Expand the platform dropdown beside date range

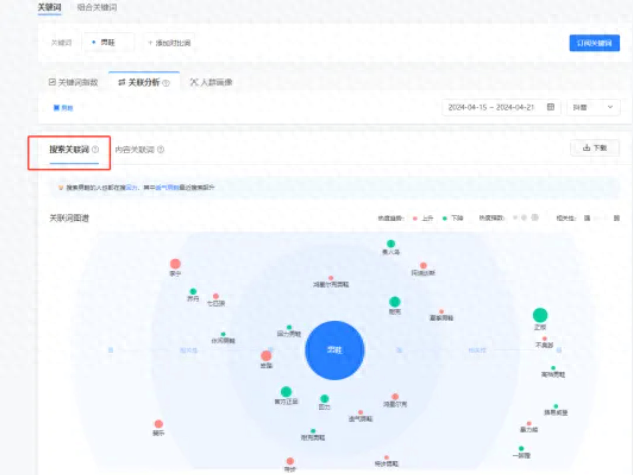592,107
